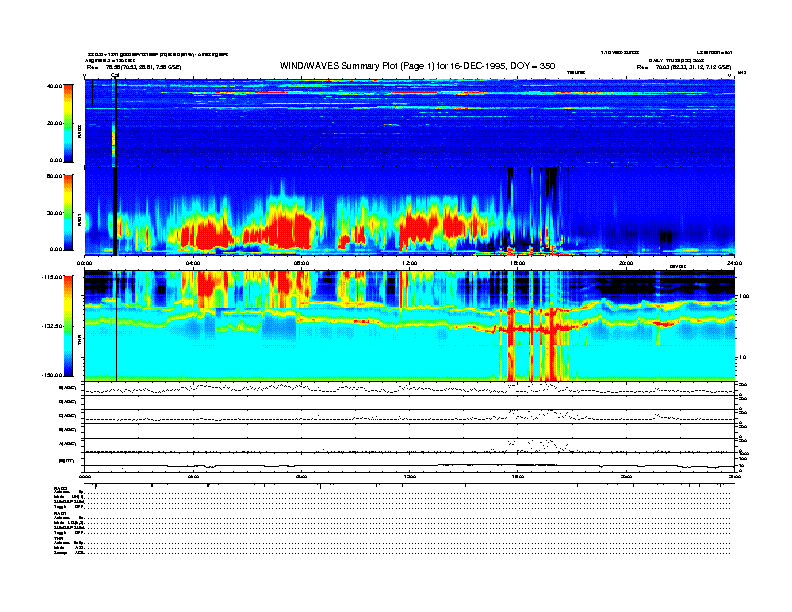792x612 pixels.
Task: Select the 20.00 label on RAD2 scale
Action: pos(54,123)
